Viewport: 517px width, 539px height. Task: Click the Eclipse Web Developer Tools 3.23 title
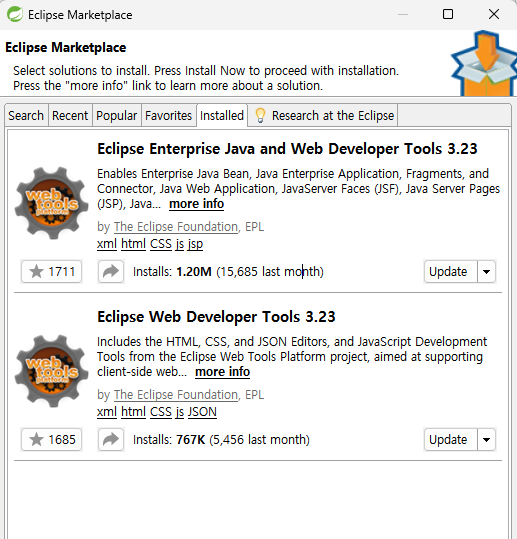[216, 317]
